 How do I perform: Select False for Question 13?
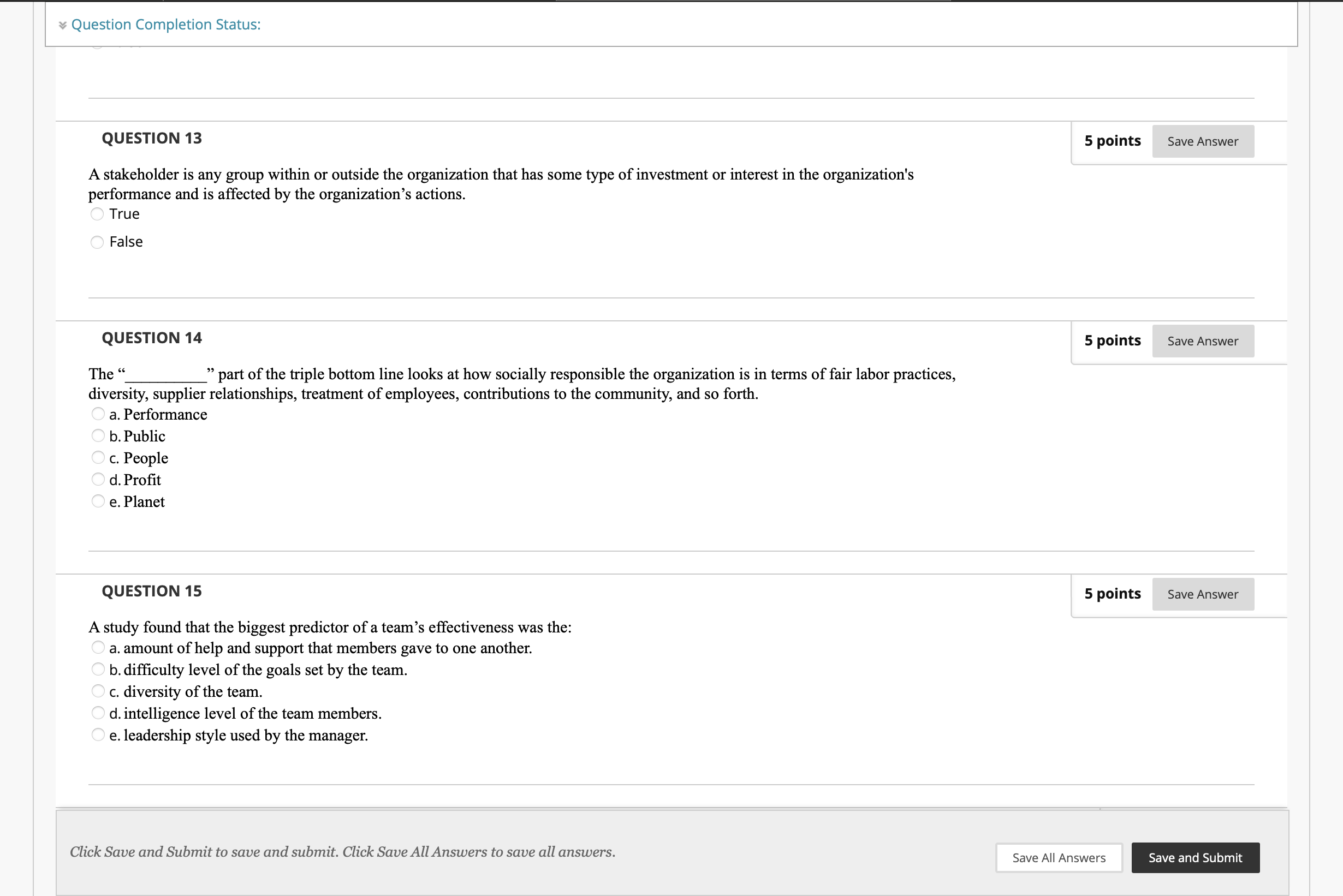[x=97, y=242]
